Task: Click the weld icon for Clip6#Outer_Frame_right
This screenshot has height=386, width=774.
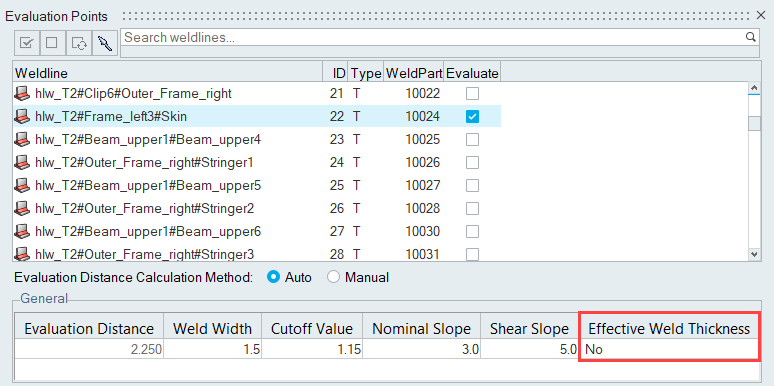Action: [x=22, y=93]
